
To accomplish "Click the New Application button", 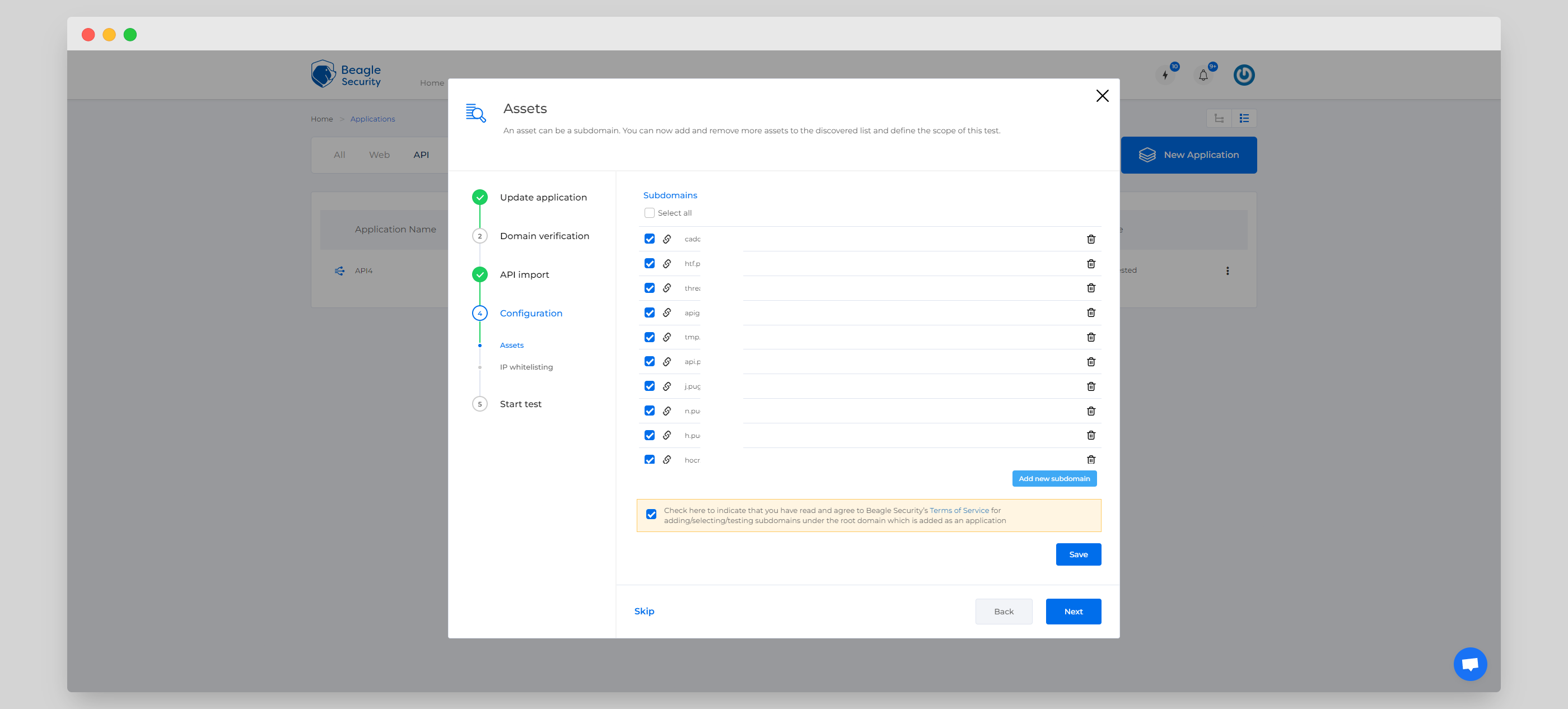I will [1188, 155].
